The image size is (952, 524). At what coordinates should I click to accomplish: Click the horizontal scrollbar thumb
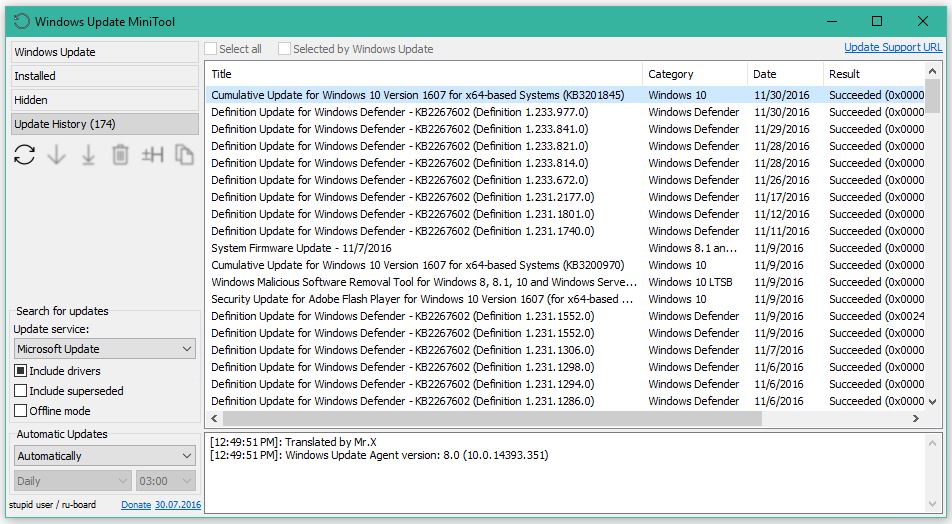492,418
